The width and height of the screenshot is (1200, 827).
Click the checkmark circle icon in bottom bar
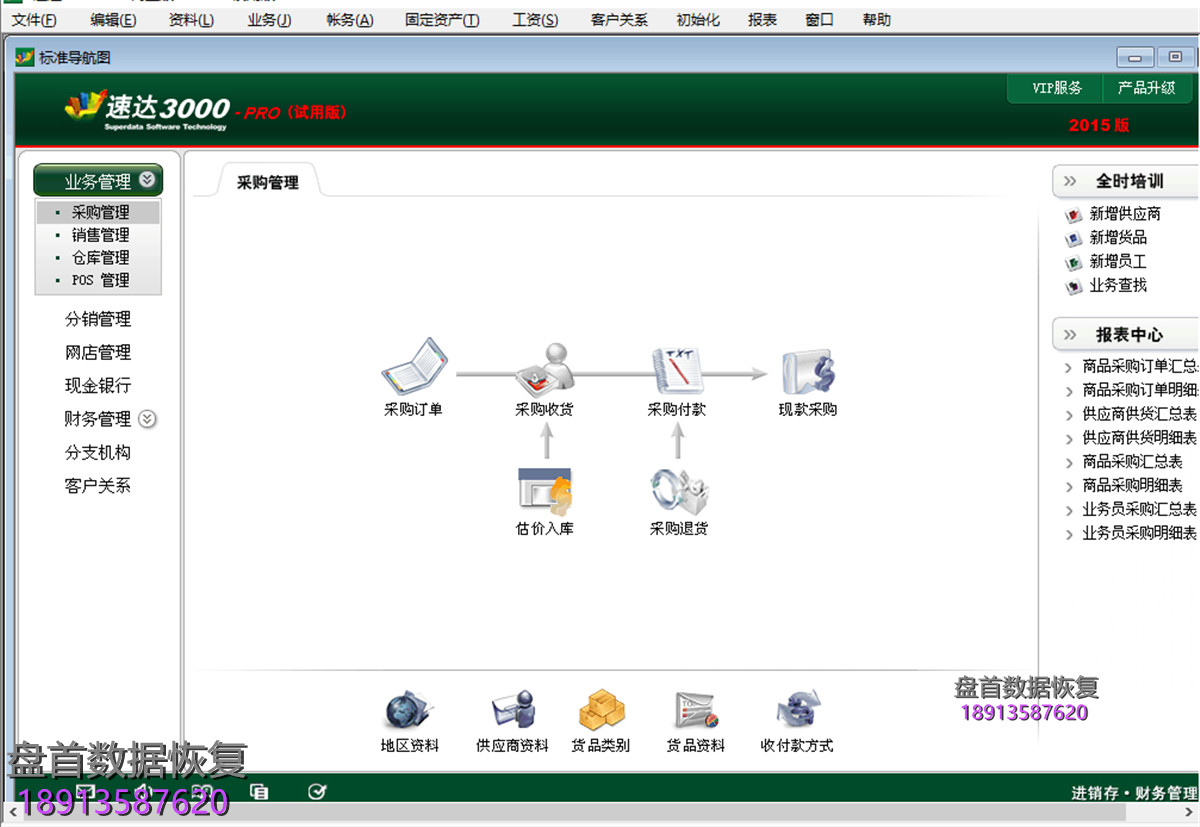[x=317, y=792]
